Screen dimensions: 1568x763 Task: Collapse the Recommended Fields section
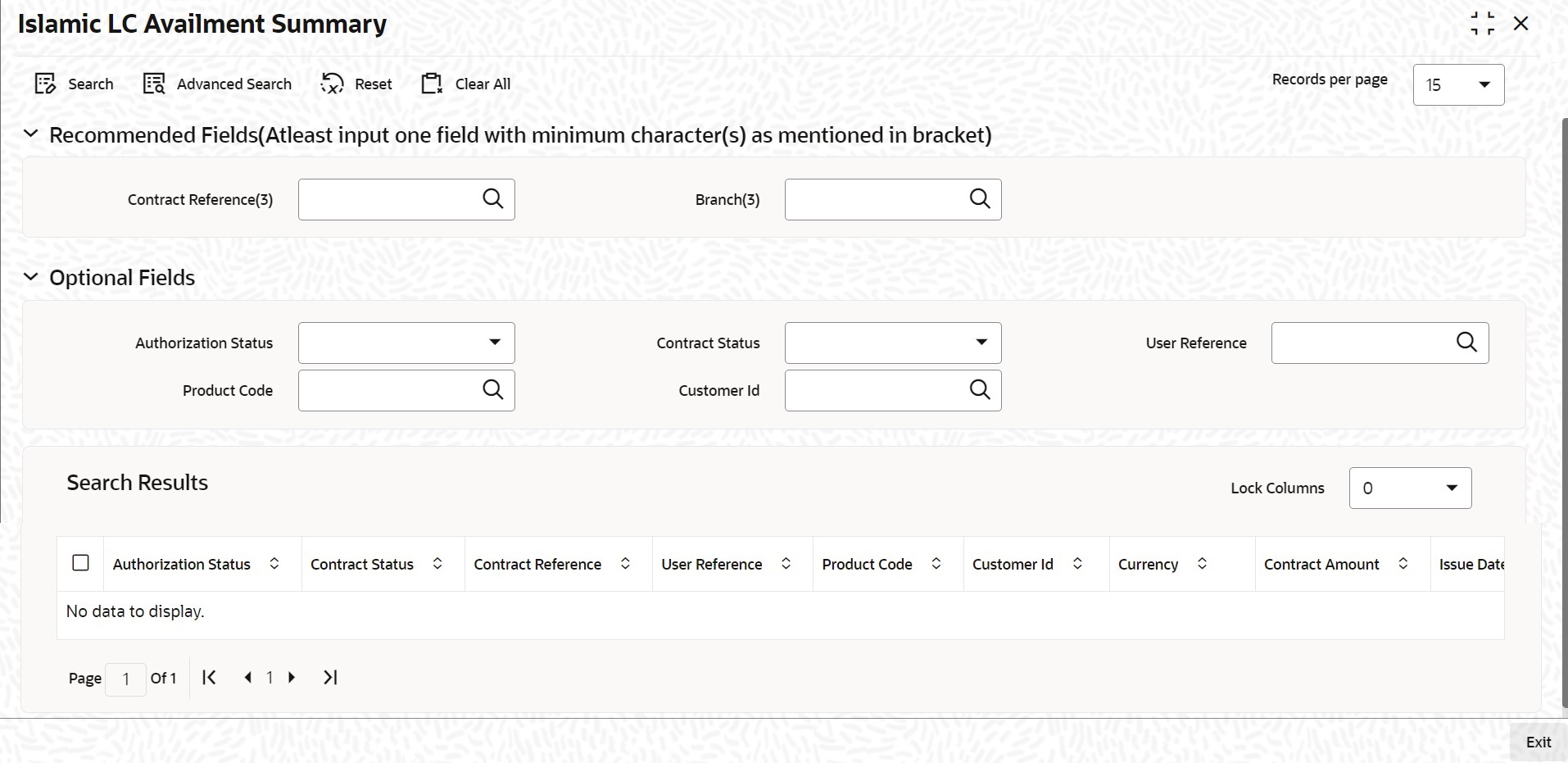(31, 134)
